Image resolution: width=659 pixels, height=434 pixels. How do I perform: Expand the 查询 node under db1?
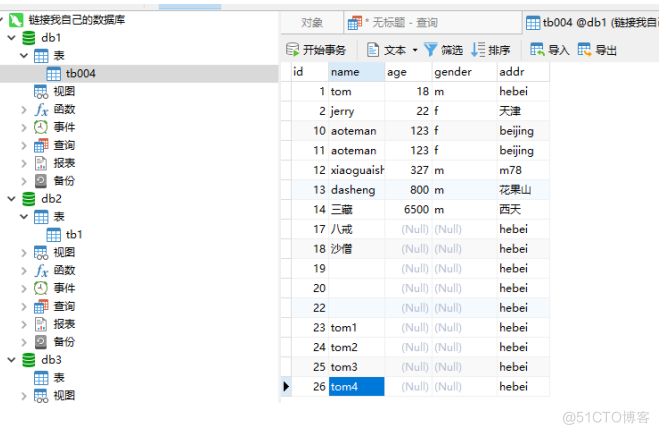[x=24, y=146]
